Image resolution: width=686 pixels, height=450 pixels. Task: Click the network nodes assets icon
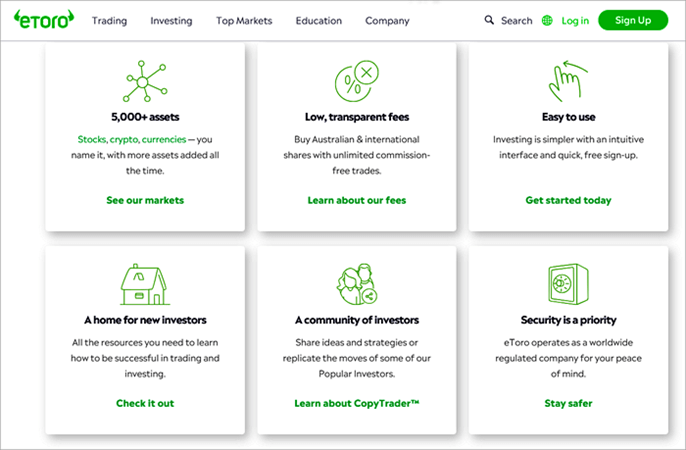pyautogui.click(x=145, y=79)
